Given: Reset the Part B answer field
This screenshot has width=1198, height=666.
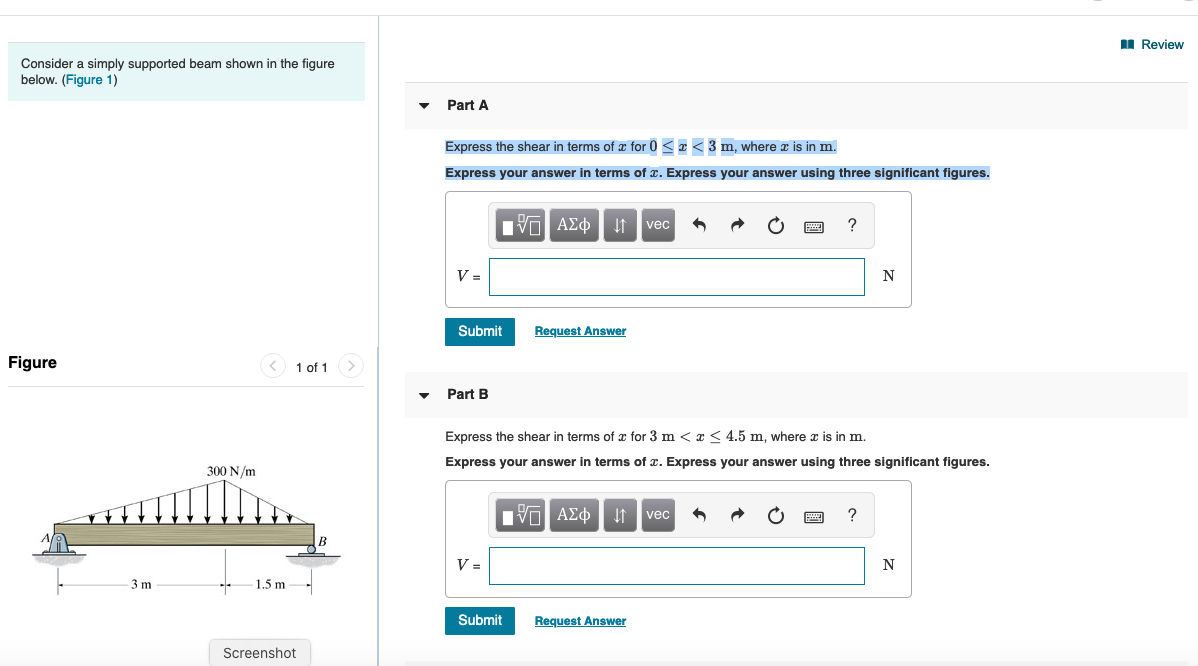Looking at the screenshot, I should pos(775,516).
